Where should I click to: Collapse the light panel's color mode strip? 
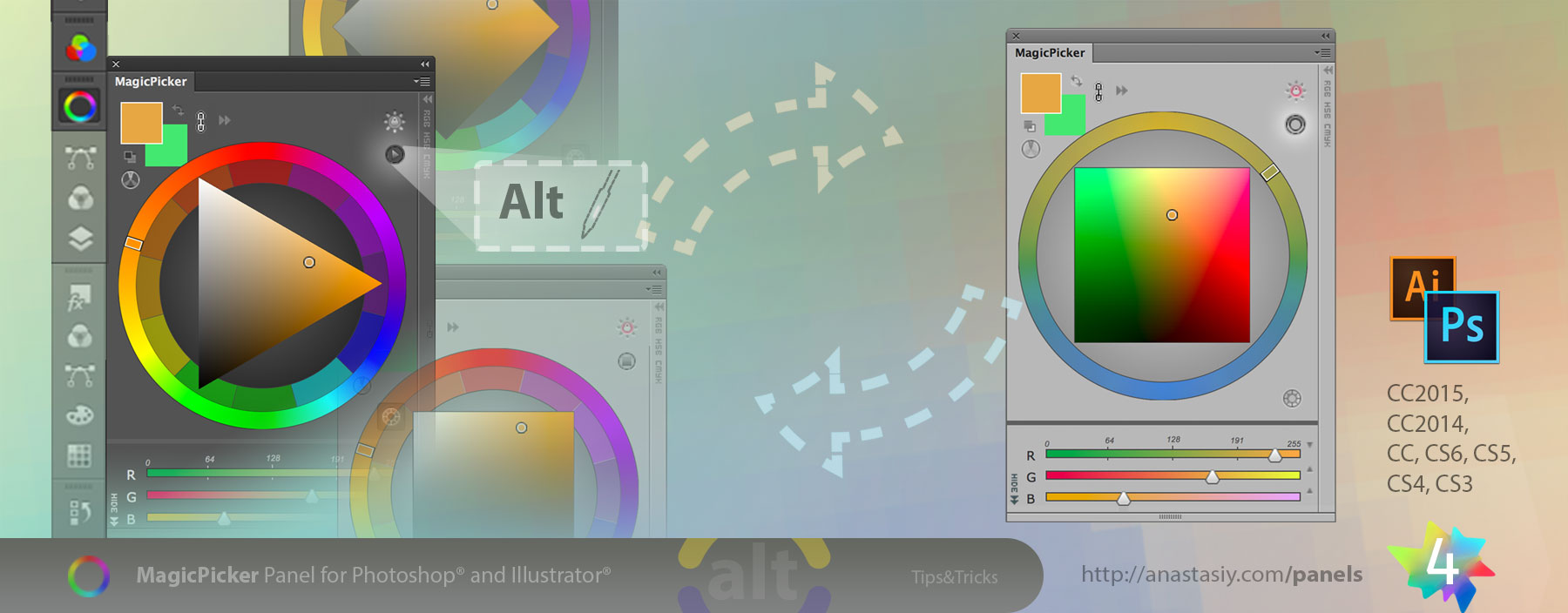pyautogui.click(x=1328, y=70)
